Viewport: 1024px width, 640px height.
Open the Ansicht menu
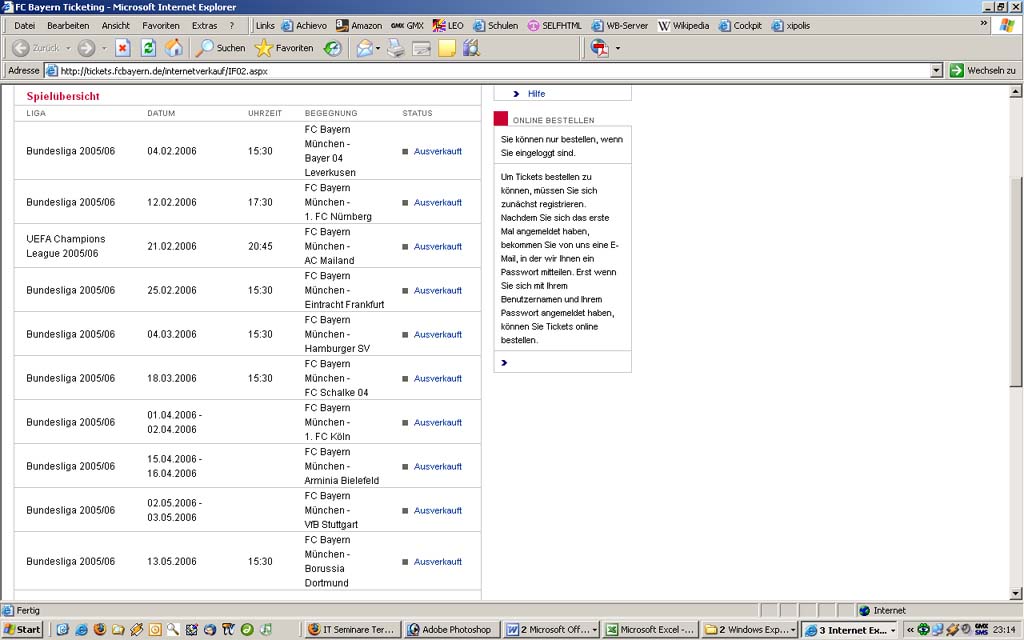[116, 25]
